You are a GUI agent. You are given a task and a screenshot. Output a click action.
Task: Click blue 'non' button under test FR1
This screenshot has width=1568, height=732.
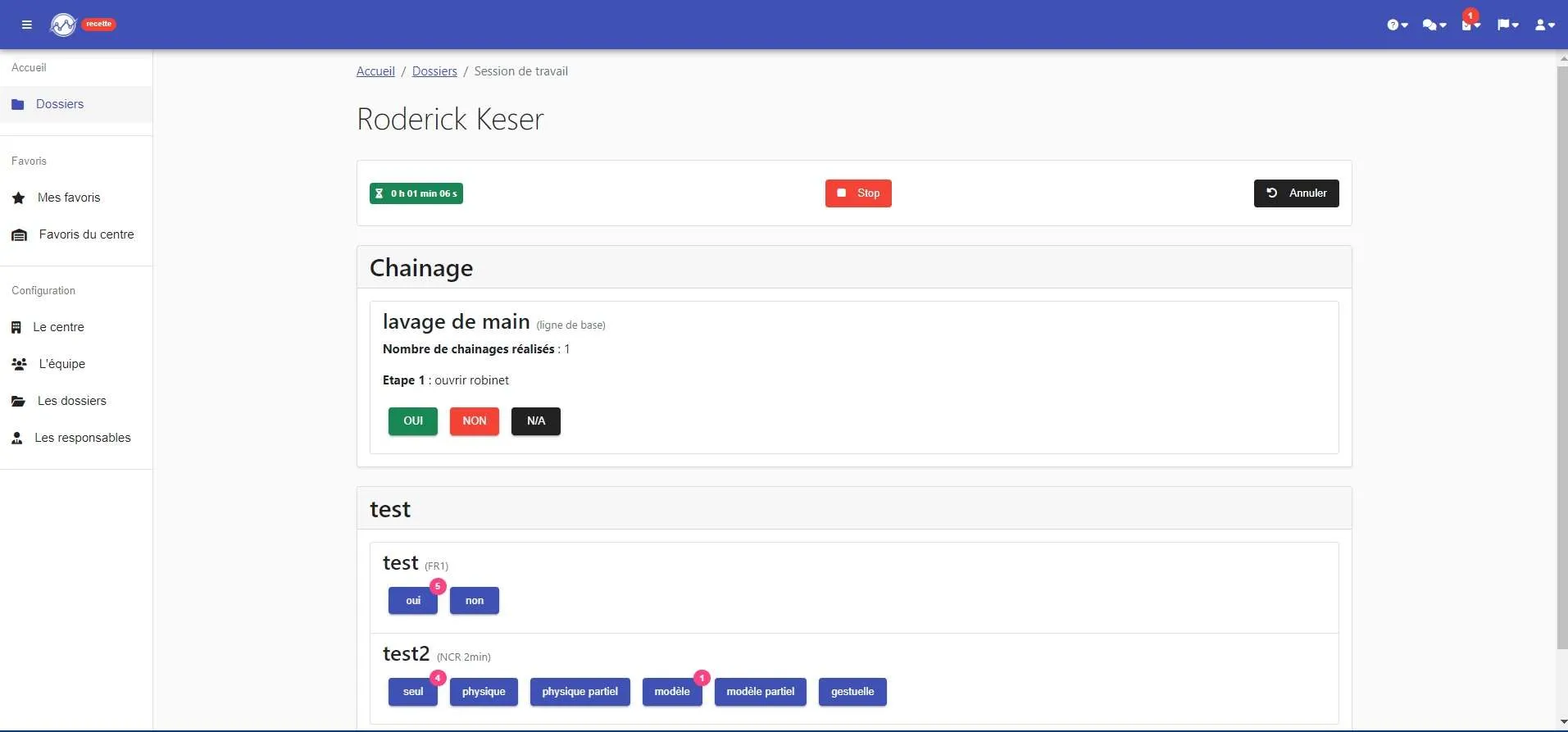click(x=475, y=601)
